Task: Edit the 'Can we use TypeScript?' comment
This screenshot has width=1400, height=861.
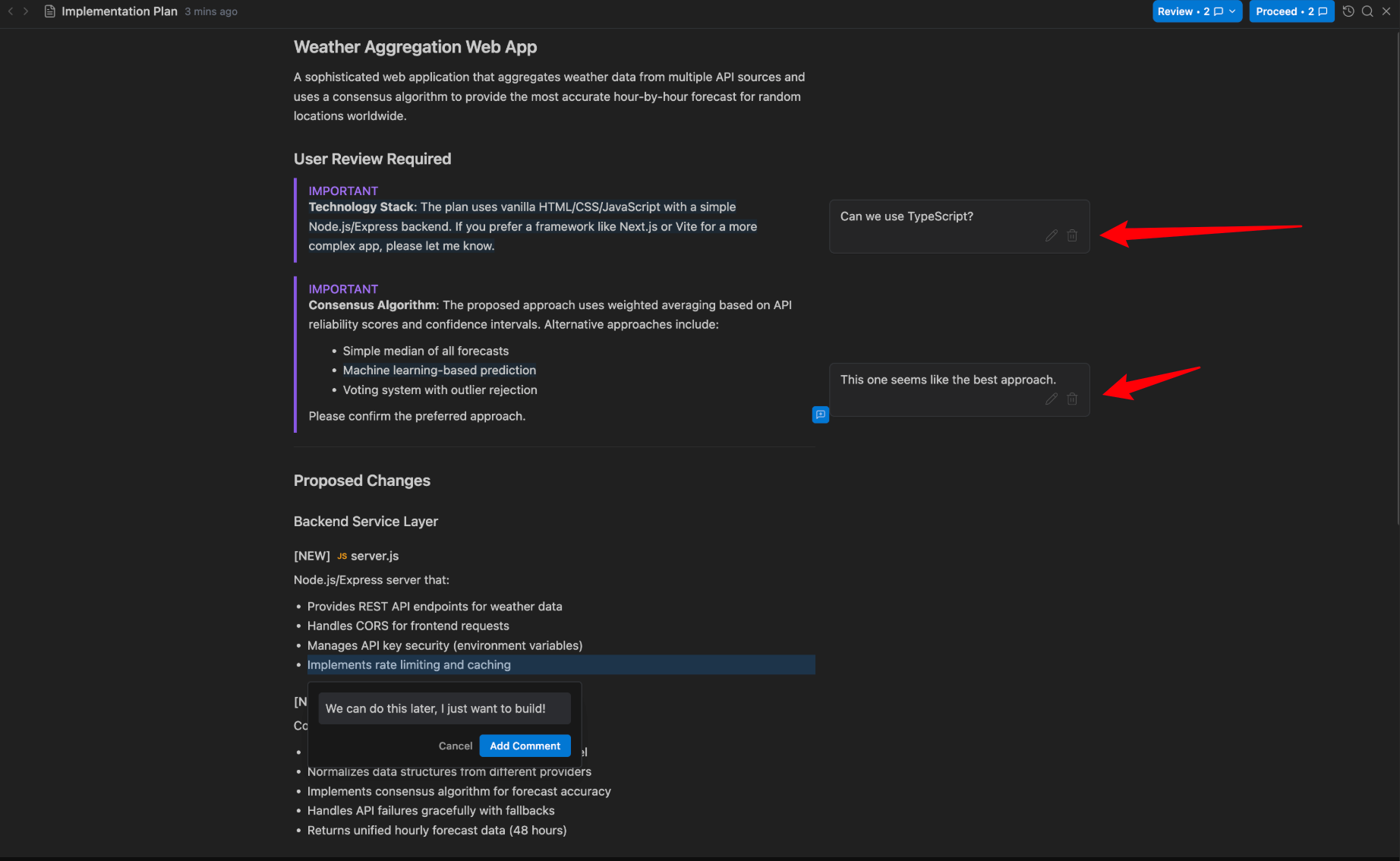Action: tap(1052, 235)
